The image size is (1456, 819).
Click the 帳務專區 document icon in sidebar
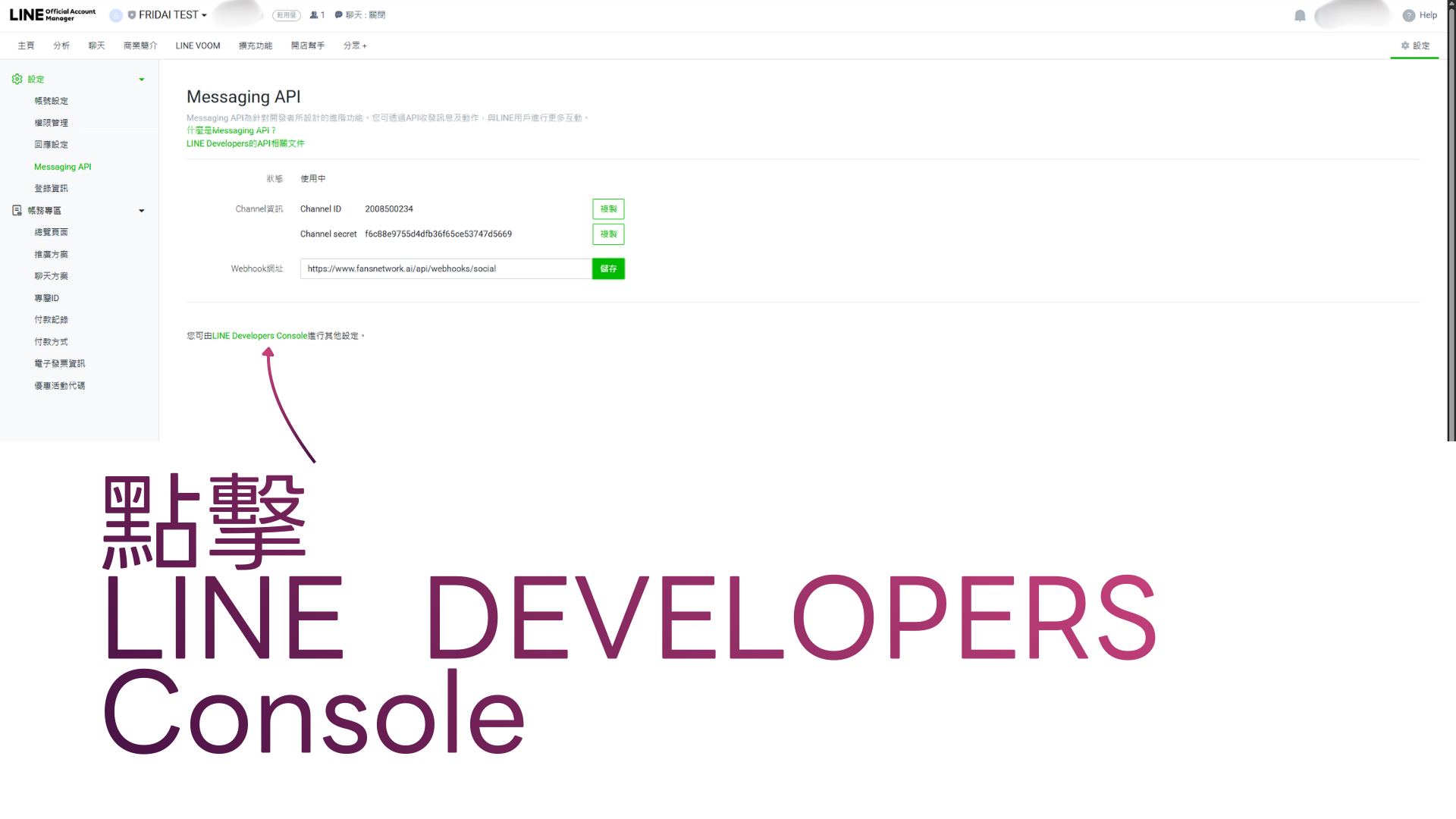[x=17, y=210]
